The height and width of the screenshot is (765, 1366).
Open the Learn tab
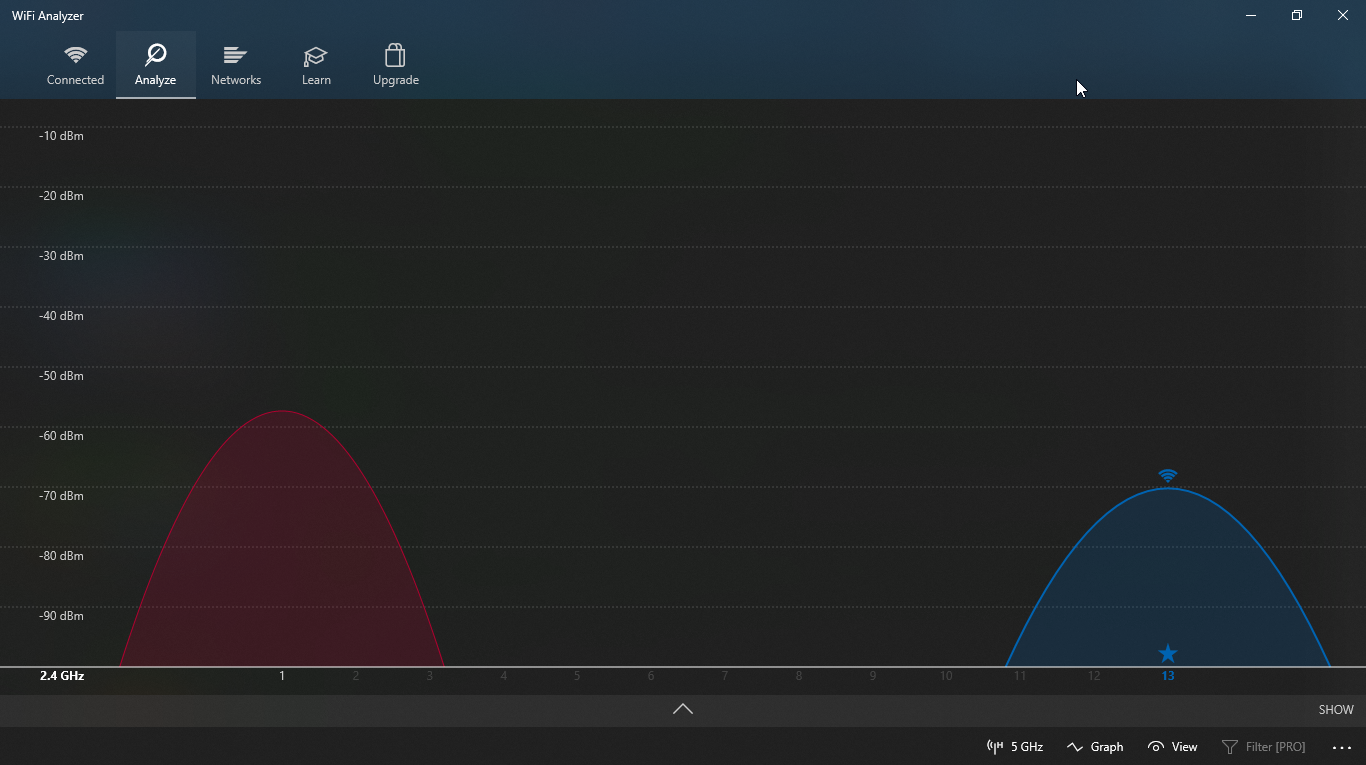(316, 65)
